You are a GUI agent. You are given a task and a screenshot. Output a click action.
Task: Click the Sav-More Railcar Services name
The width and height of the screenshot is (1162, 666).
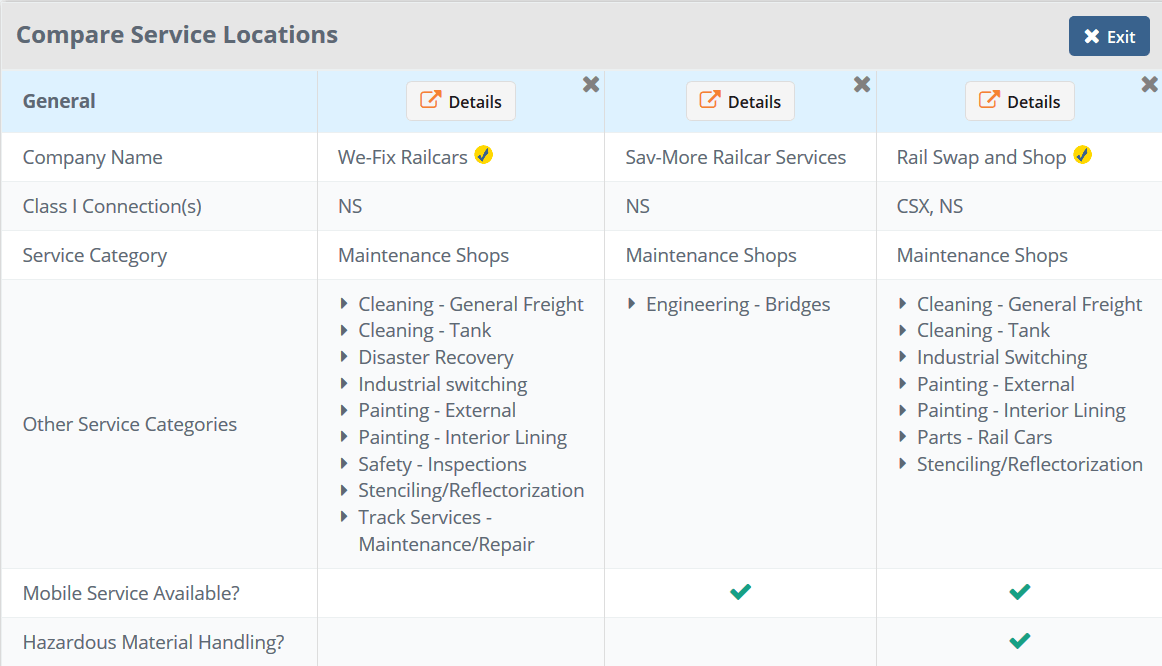pyautogui.click(x=735, y=157)
